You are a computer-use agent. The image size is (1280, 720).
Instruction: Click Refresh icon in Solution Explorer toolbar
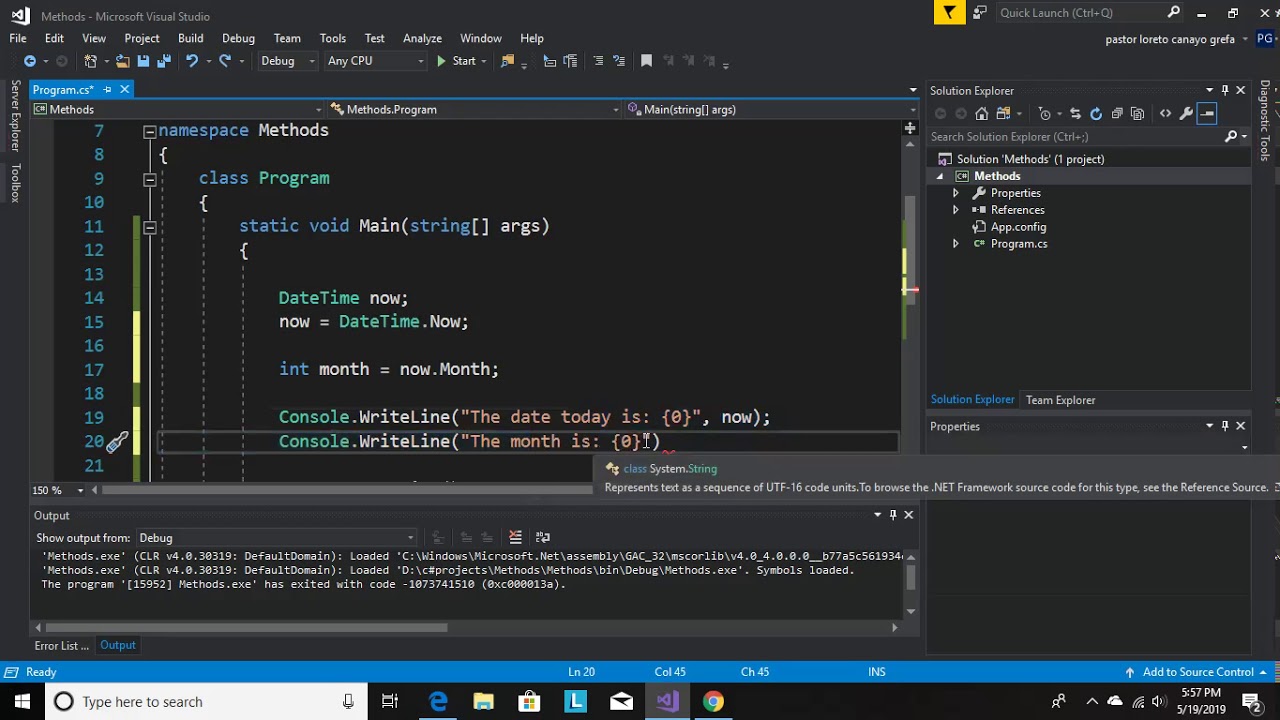[x=1096, y=114]
